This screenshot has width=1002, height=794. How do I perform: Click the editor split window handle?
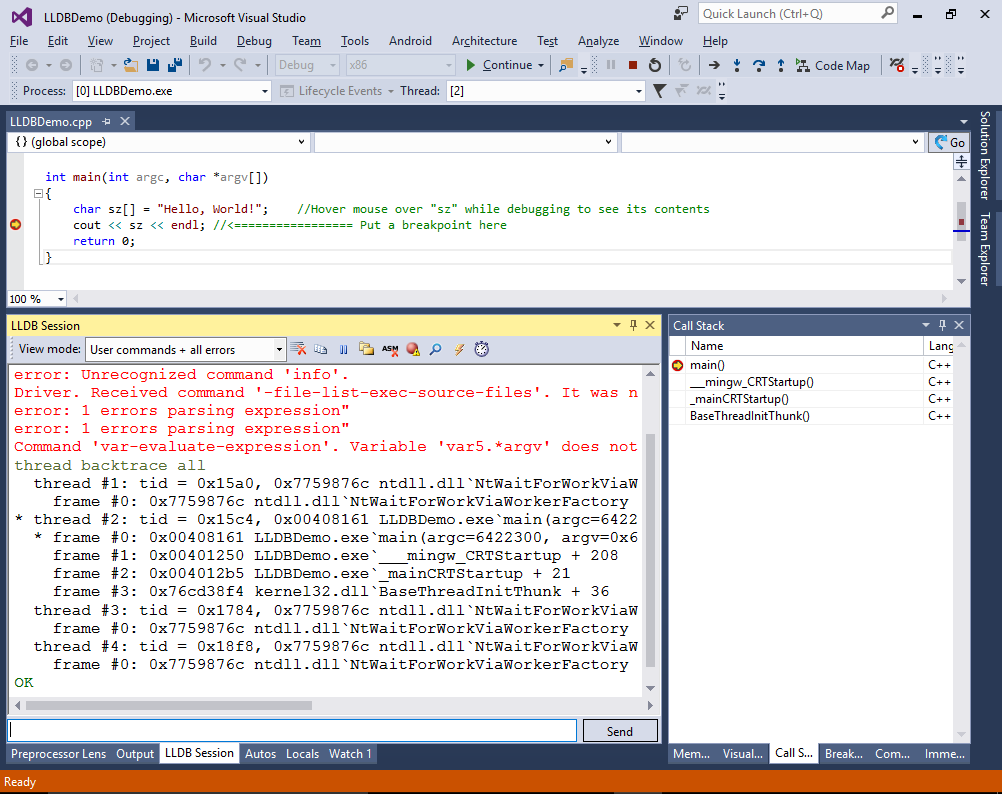pyautogui.click(x=961, y=162)
